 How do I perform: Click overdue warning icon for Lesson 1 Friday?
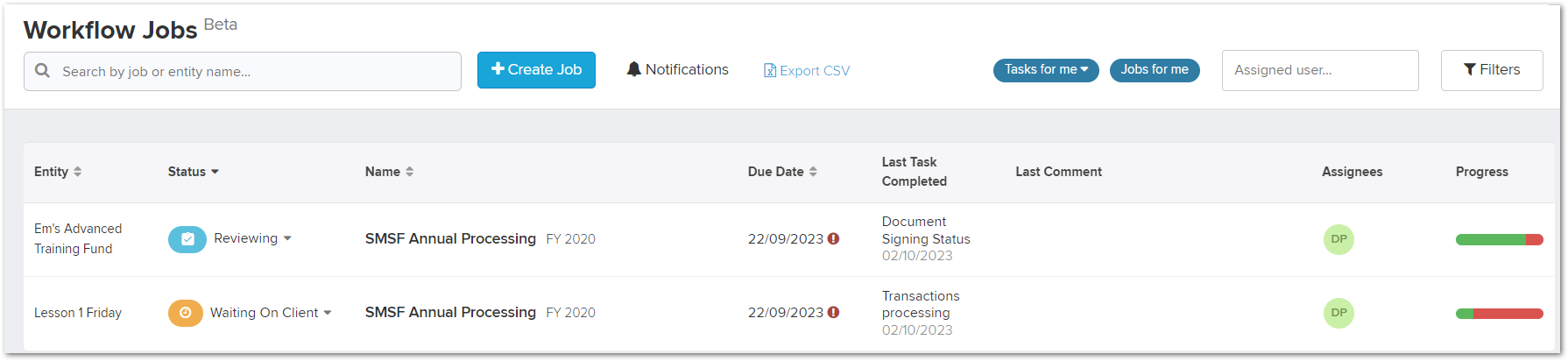[x=833, y=312]
